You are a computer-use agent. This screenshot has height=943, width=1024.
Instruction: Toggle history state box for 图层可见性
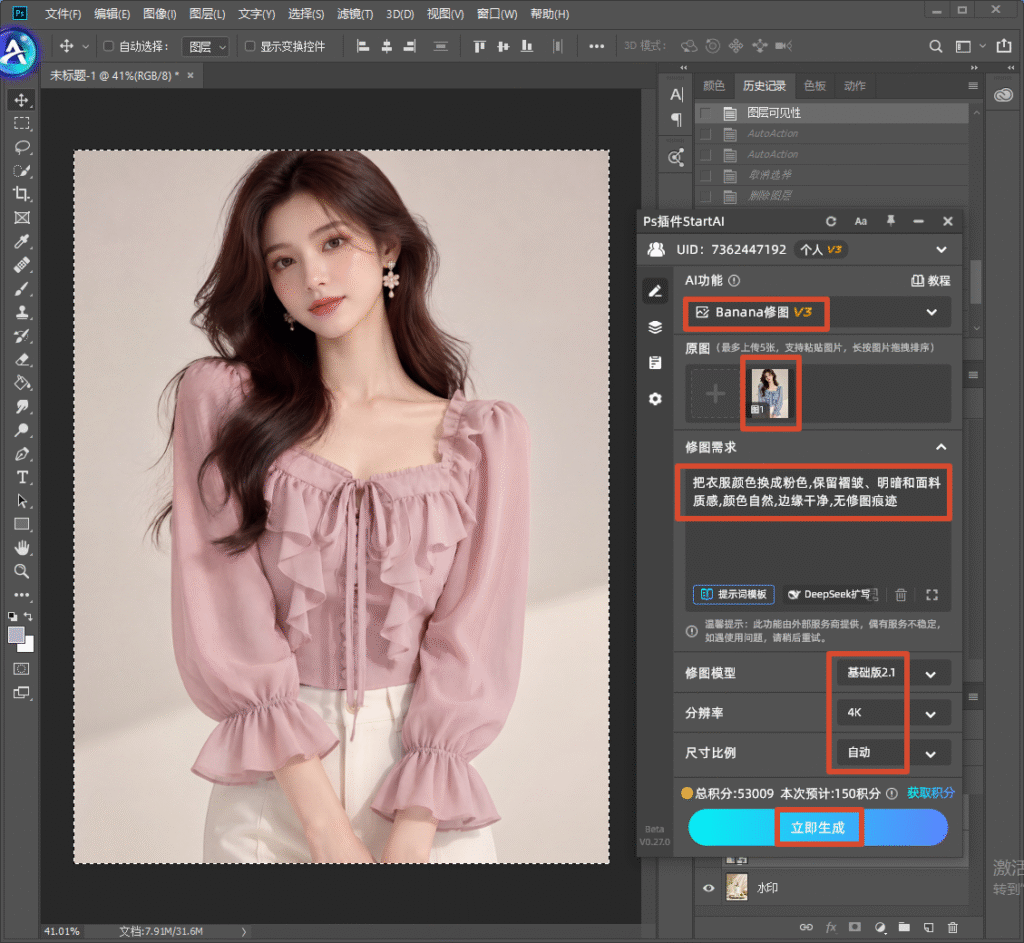(705, 113)
